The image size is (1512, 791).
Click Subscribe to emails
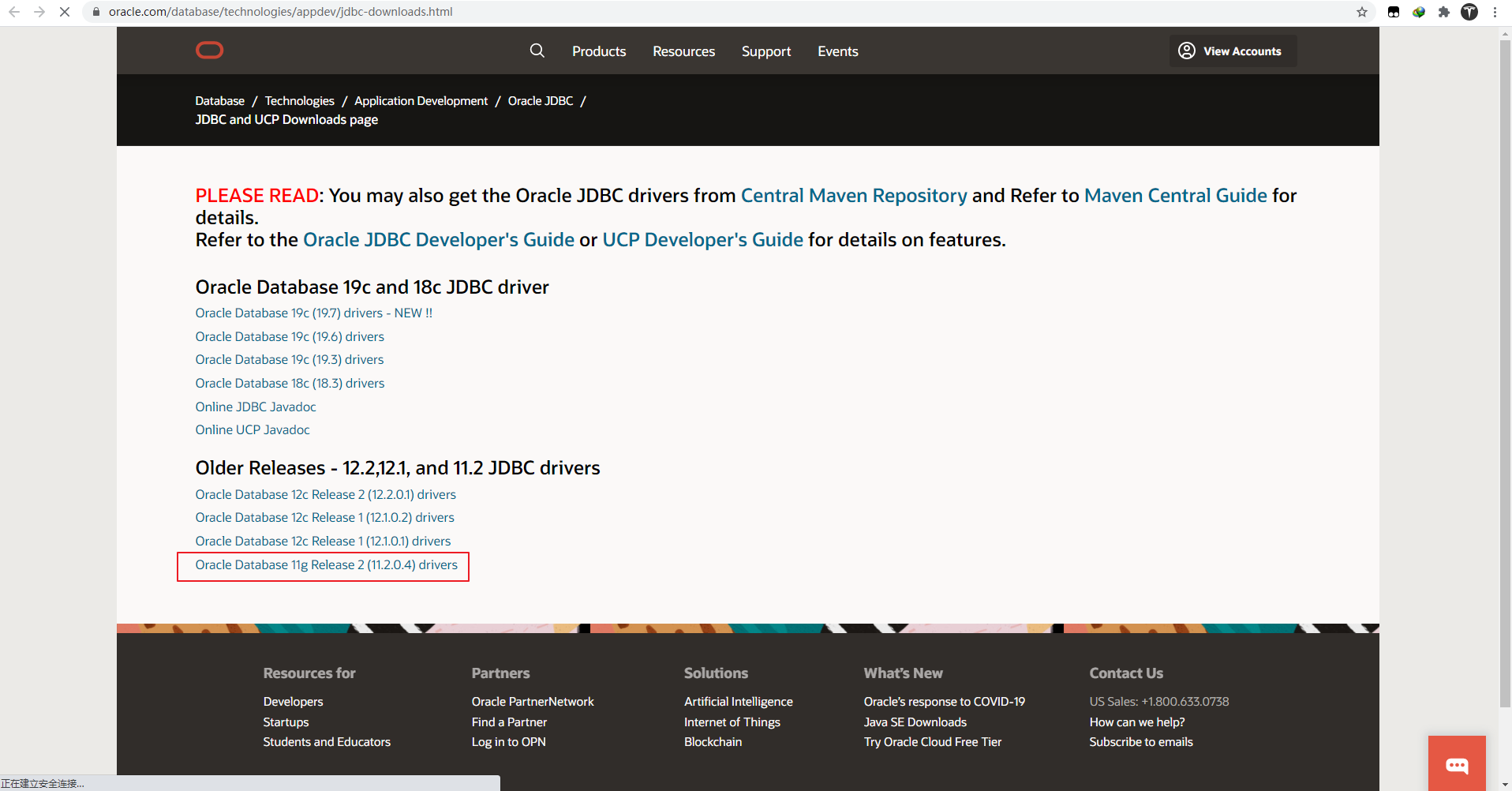(1141, 742)
